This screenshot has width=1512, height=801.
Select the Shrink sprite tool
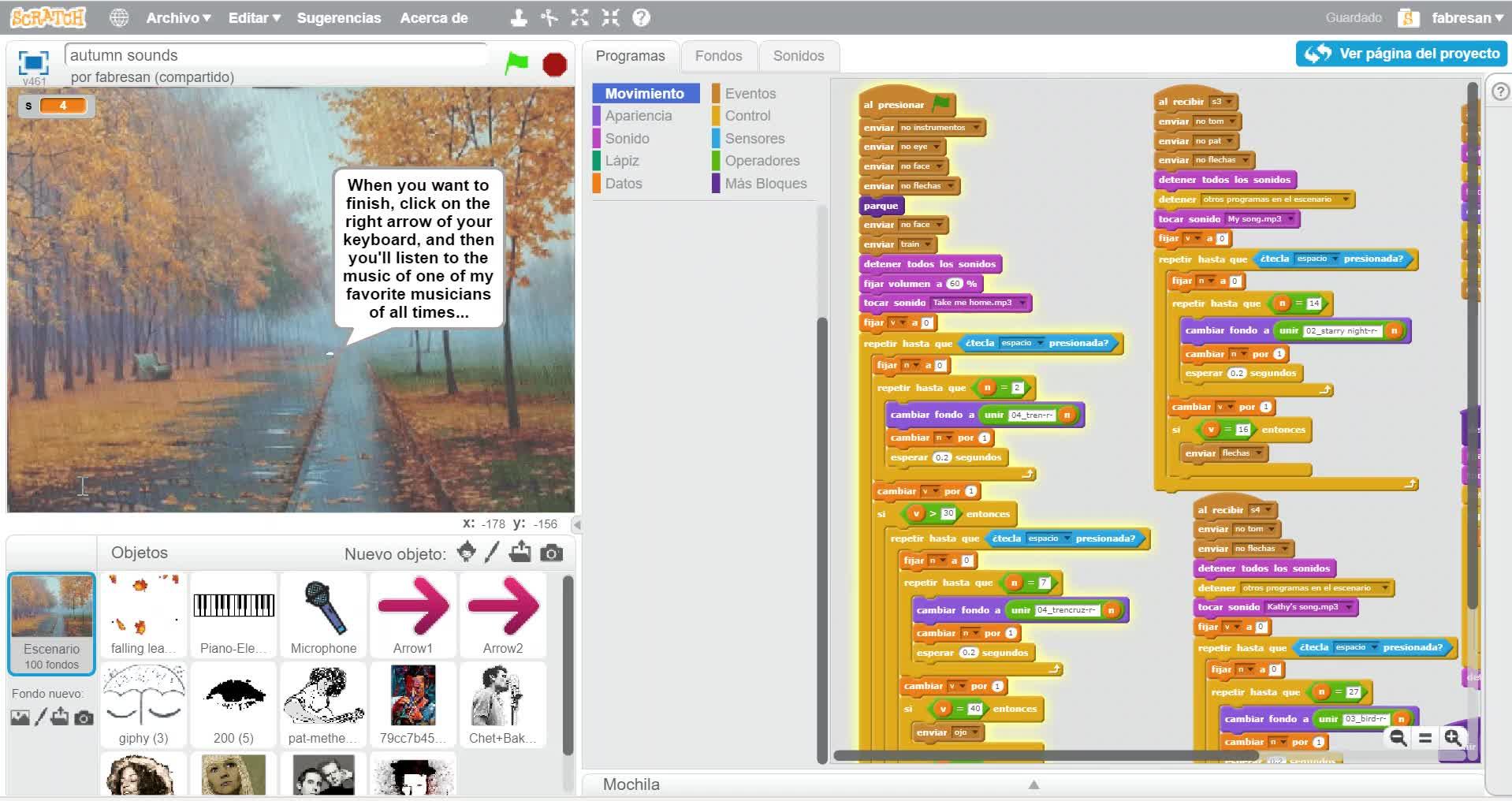click(x=611, y=17)
